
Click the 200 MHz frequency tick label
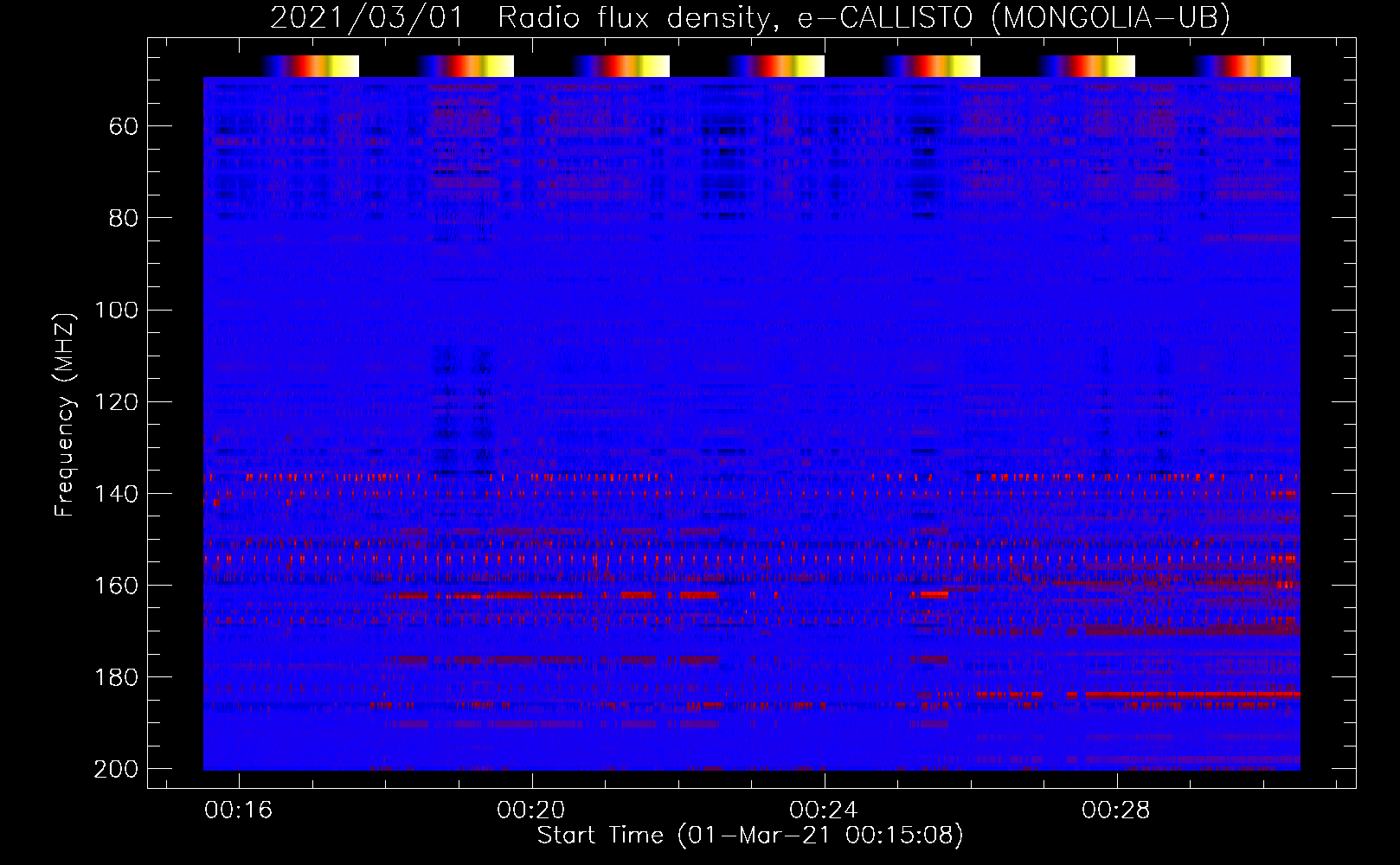[x=116, y=769]
